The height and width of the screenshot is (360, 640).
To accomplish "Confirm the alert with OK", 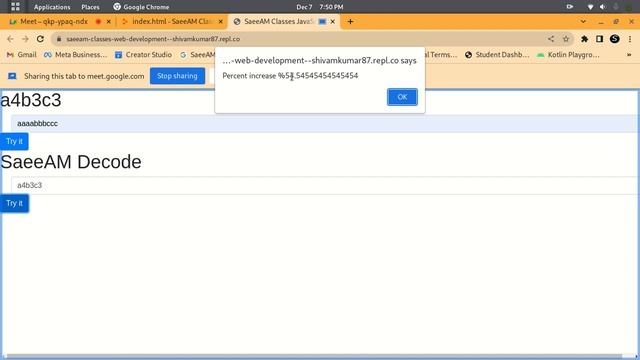I will [402, 97].
